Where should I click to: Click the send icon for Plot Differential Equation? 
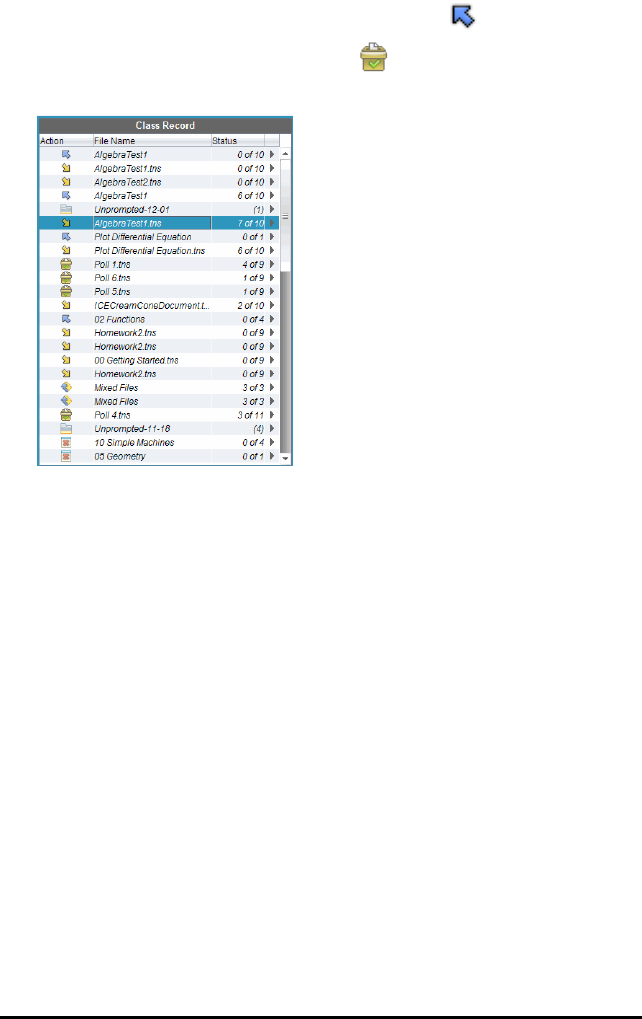coord(66,237)
